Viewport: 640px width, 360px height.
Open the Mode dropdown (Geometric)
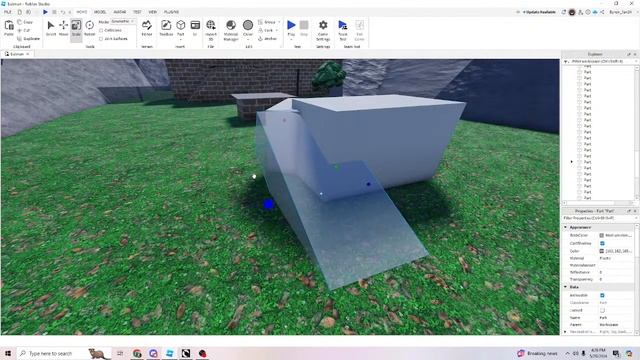[123, 21]
